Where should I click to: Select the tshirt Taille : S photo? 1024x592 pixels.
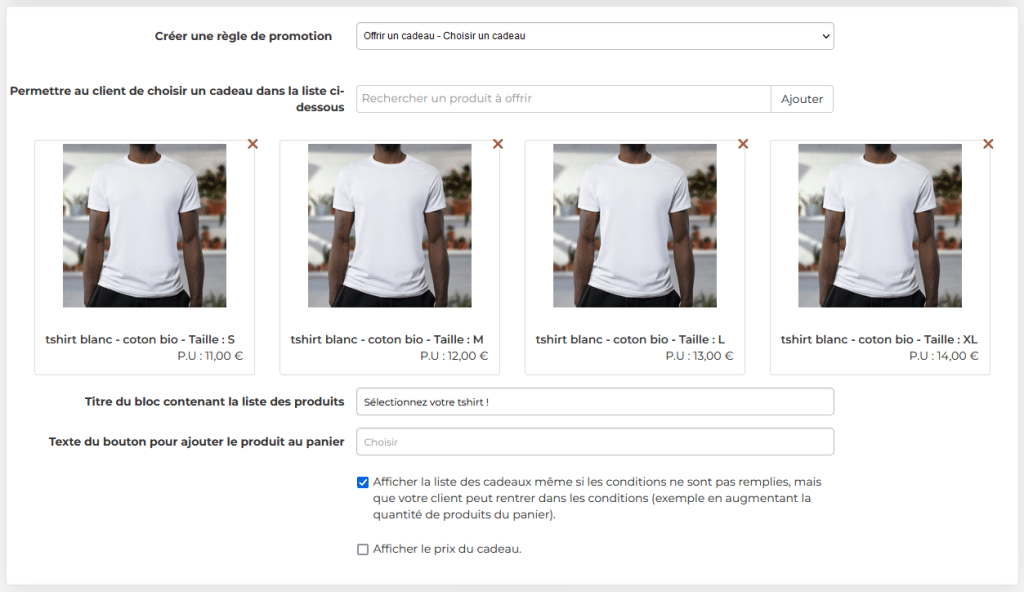(x=144, y=225)
